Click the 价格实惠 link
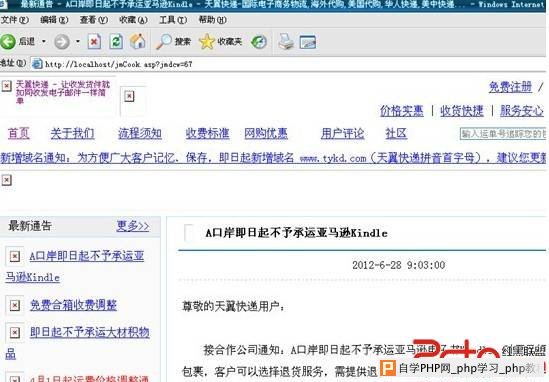549x382 pixels. coord(402,111)
